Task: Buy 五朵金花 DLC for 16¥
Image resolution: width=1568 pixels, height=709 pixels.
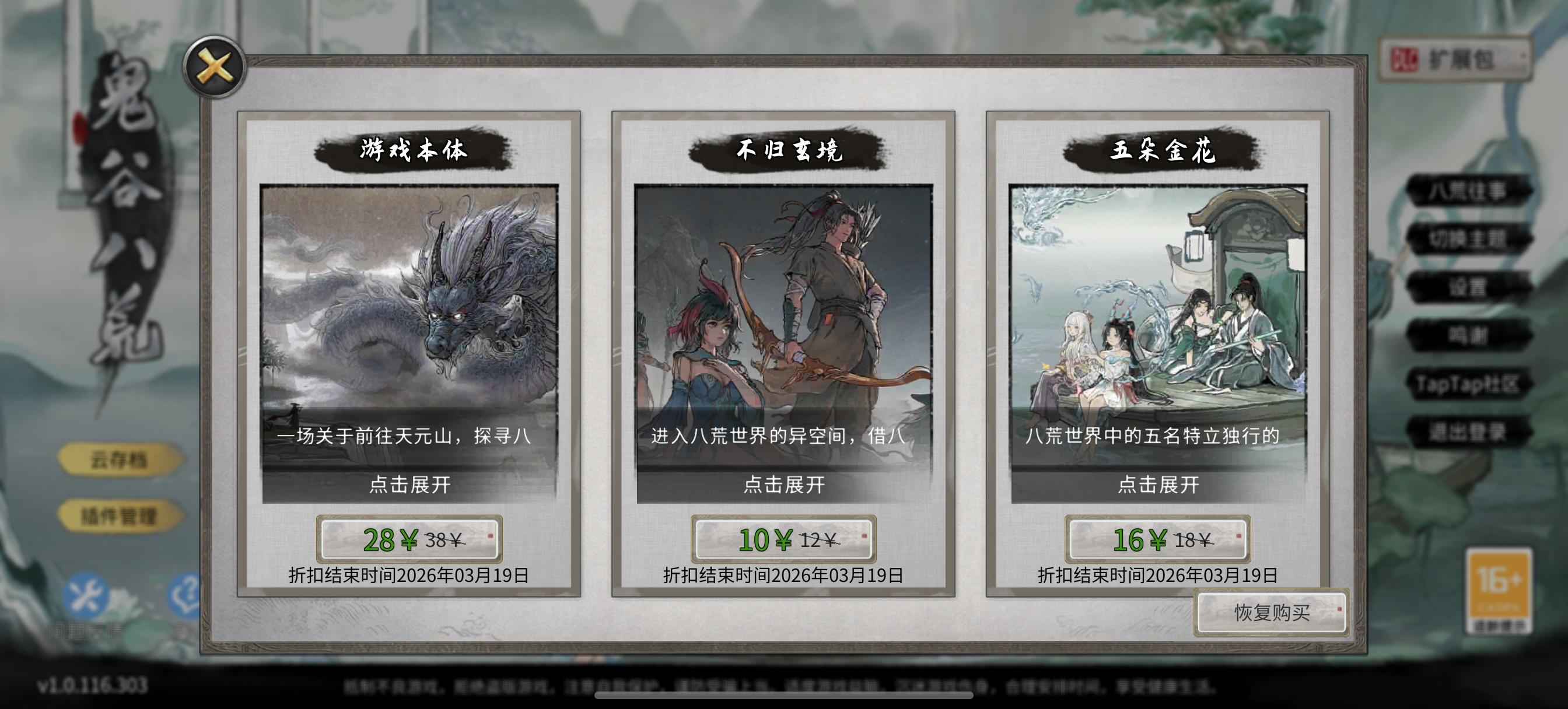Action: point(1158,539)
